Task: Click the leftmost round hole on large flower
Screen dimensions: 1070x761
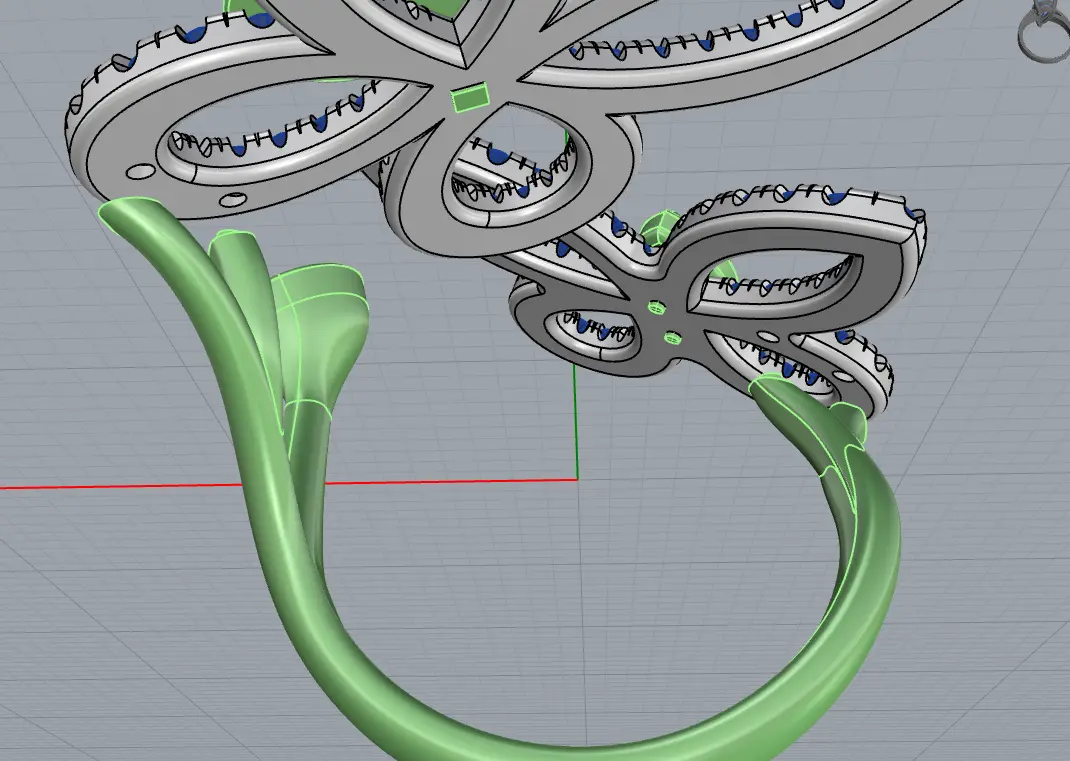Action: click(139, 171)
